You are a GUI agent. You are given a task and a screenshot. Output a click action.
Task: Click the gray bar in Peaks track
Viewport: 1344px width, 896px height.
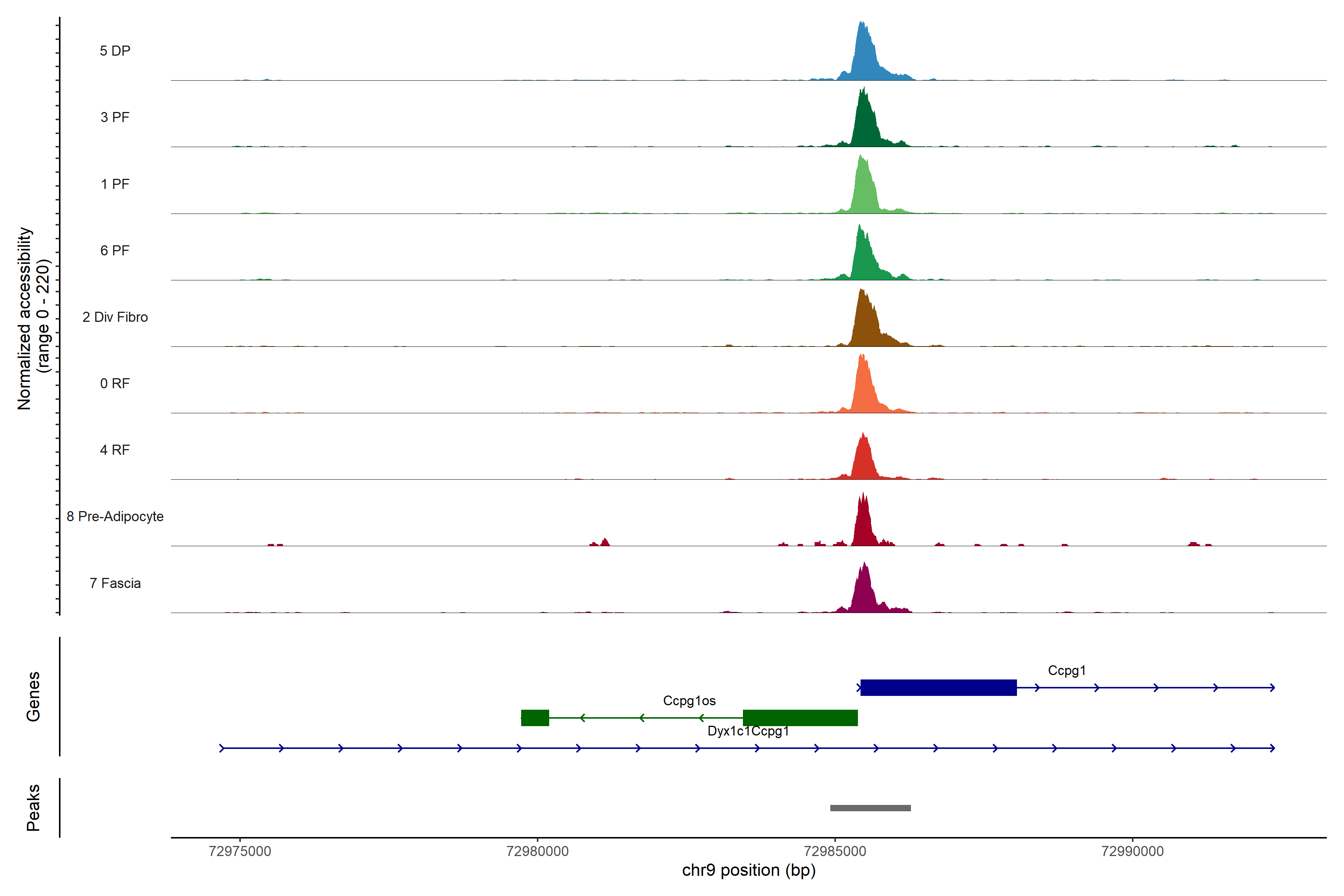pos(870,808)
